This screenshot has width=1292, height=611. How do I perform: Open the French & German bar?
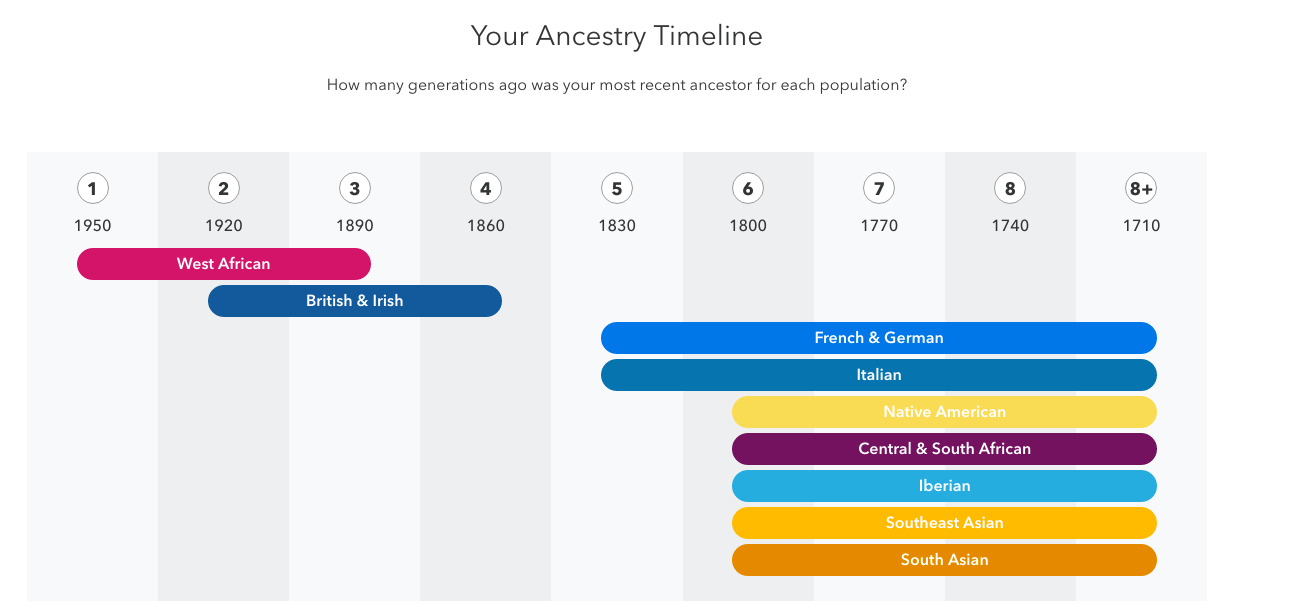pyautogui.click(x=879, y=338)
